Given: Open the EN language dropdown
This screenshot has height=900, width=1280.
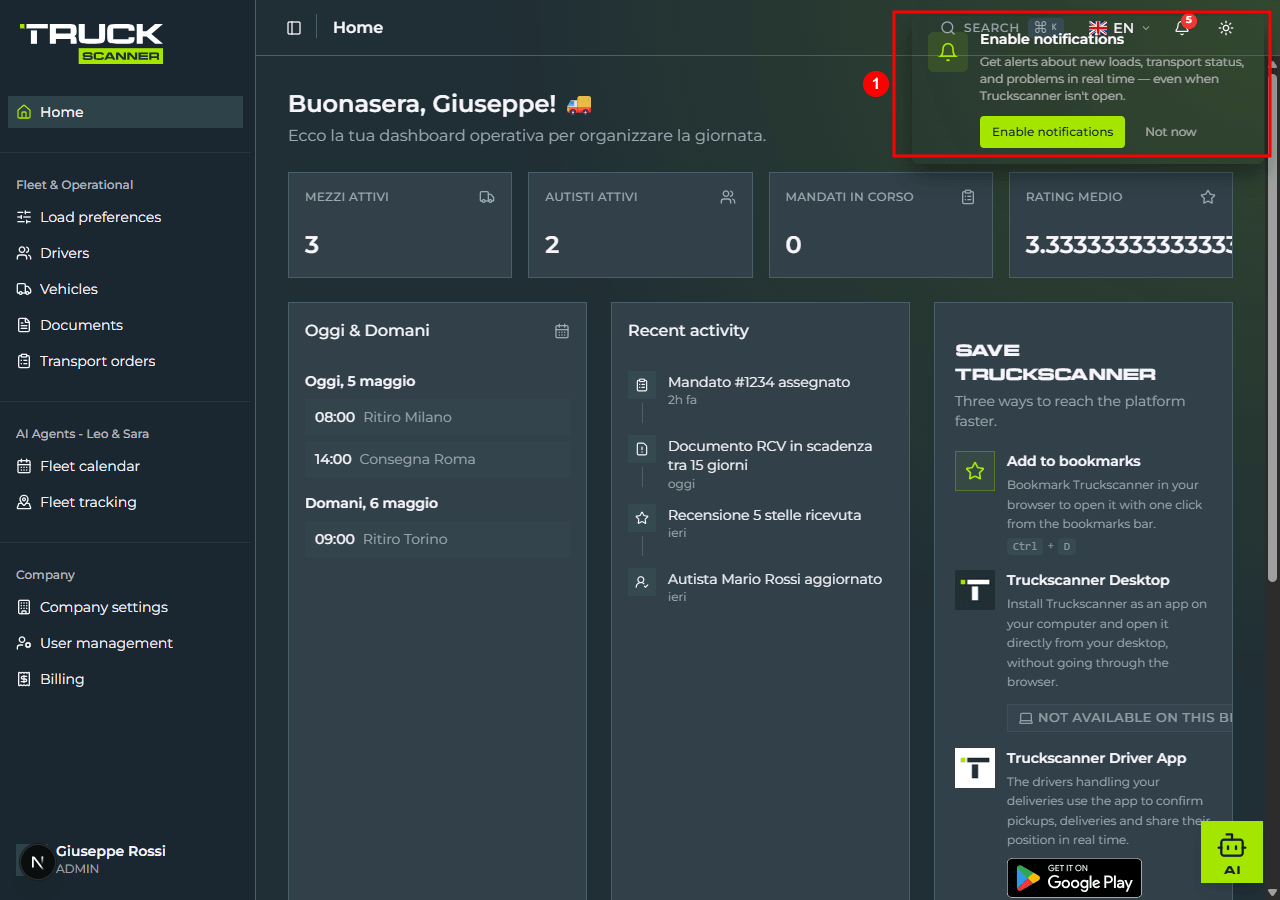Looking at the screenshot, I should pyautogui.click(x=1119, y=28).
